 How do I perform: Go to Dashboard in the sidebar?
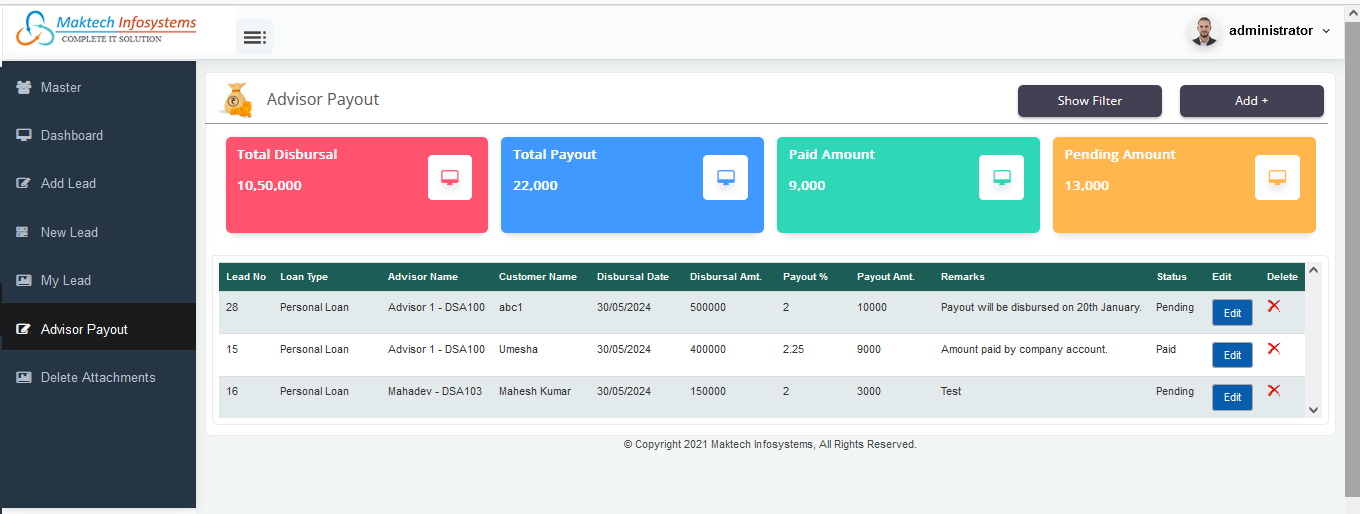pos(71,136)
